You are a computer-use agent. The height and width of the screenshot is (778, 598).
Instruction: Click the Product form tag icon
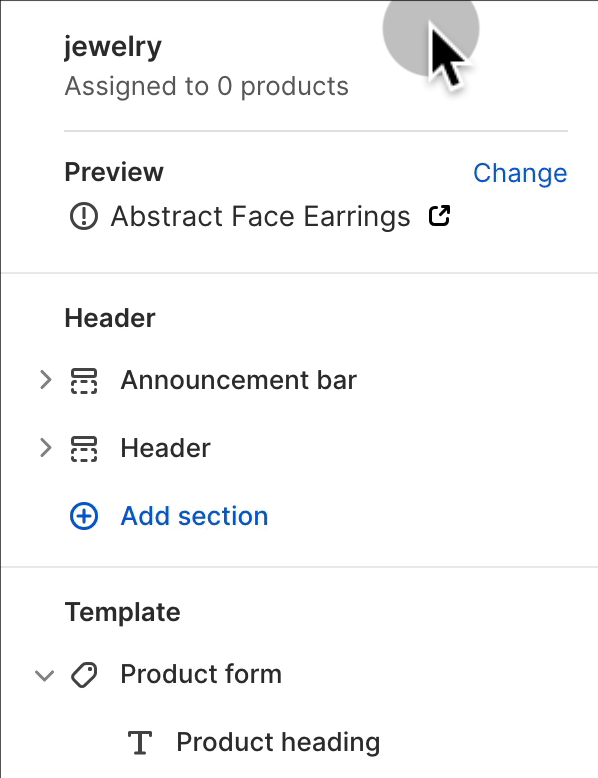pyautogui.click(x=84, y=675)
